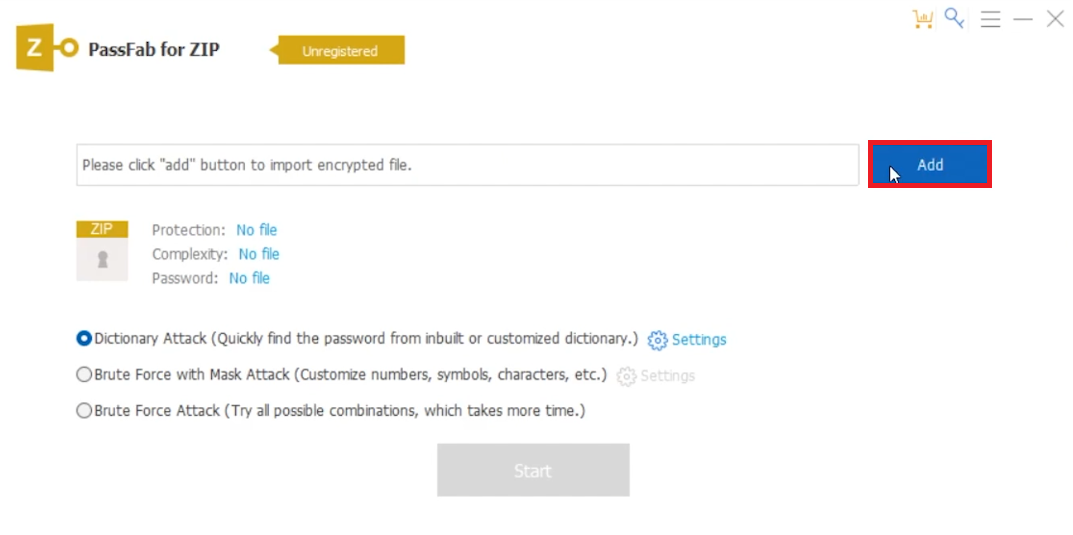The width and height of the screenshot is (1073, 535).
Task: Click the greyed gear icon for Mask Attack
Action: [626, 377]
